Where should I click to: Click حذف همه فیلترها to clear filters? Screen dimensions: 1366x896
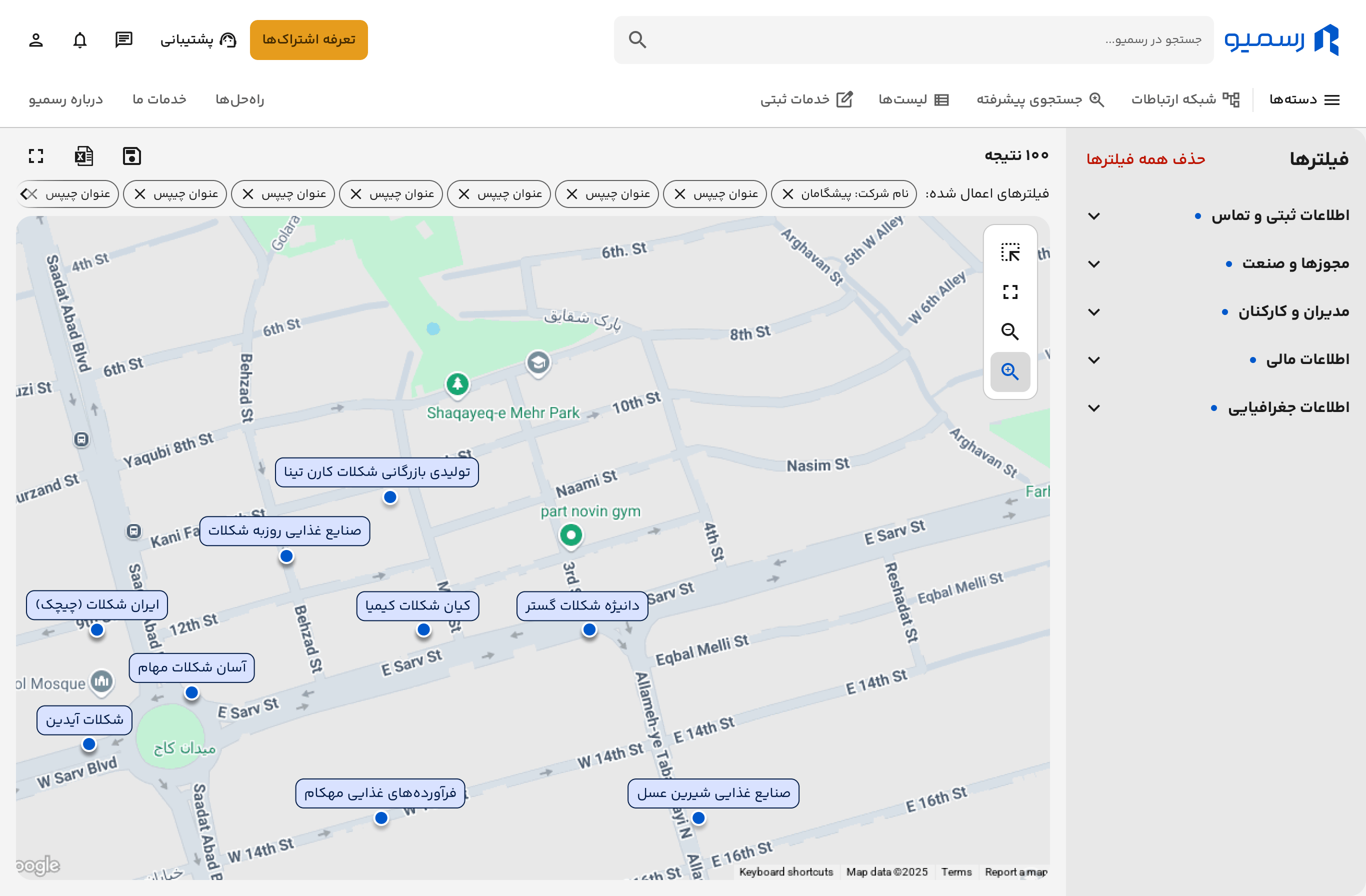1145,159
